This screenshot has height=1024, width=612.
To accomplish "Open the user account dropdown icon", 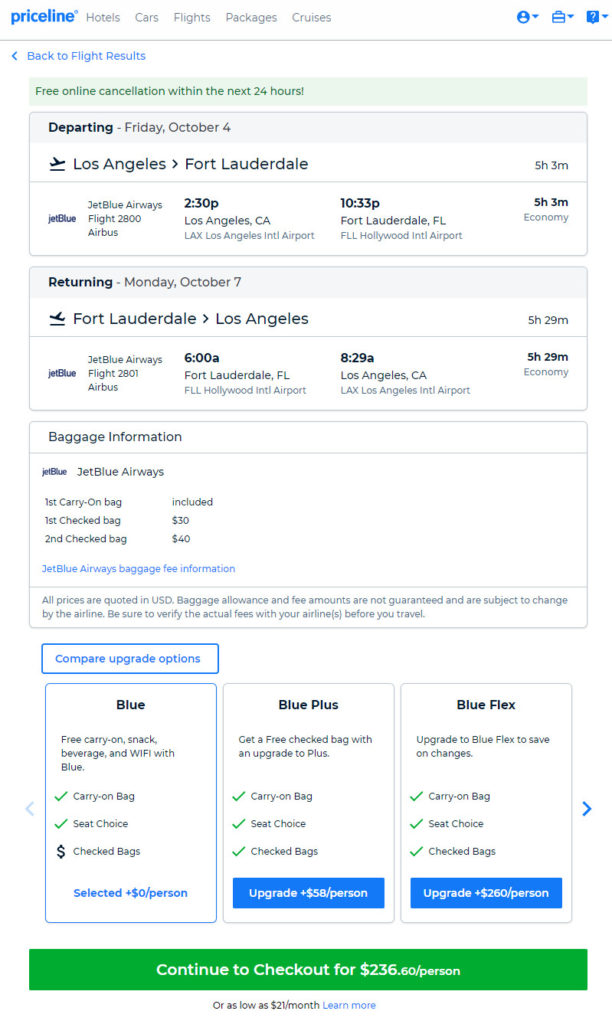I will [x=527, y=18].
